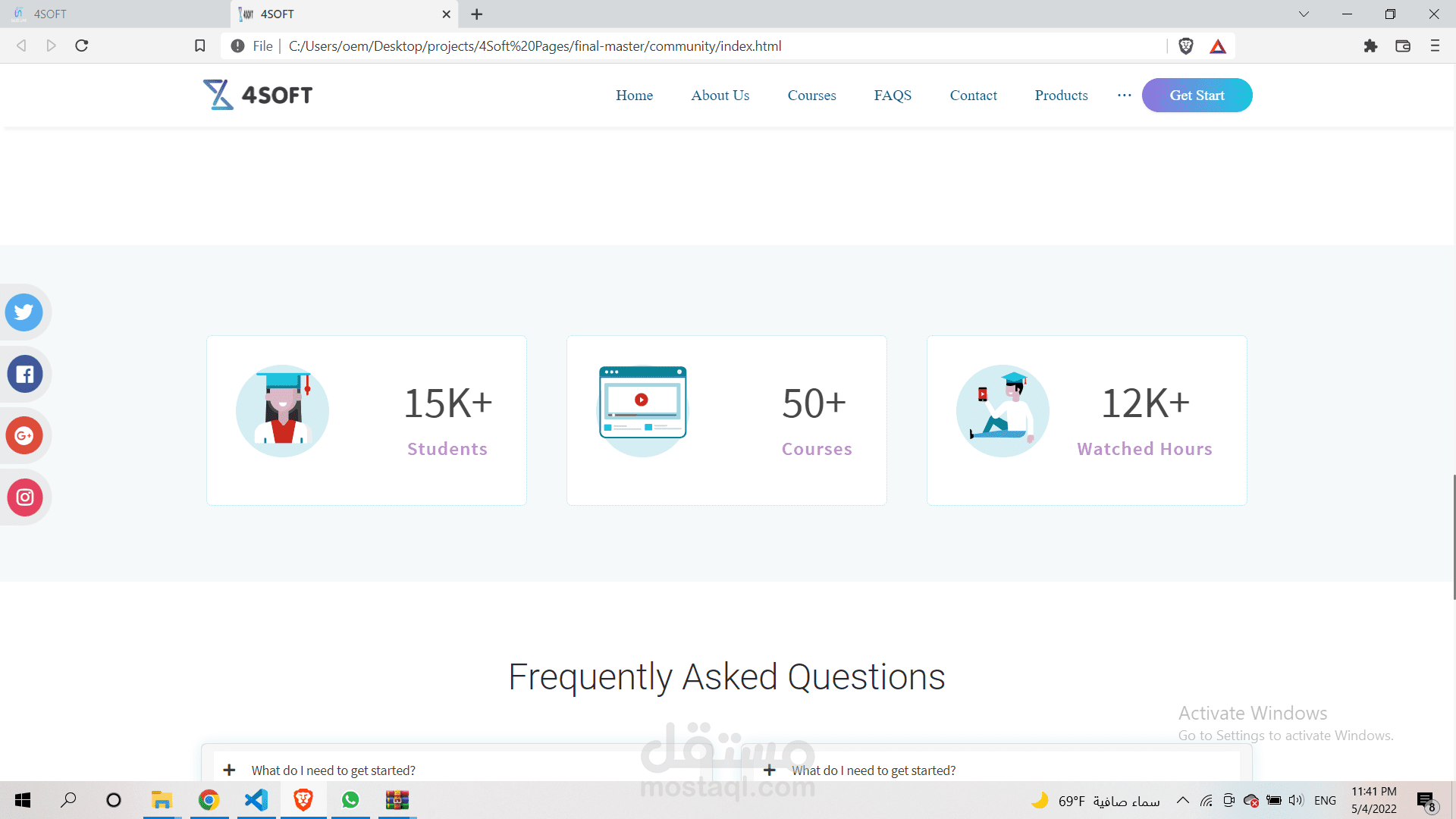The width and height of the screenshot is (1456, 819).
Task: Open the Courses navigation link
Action: (811, 95)
